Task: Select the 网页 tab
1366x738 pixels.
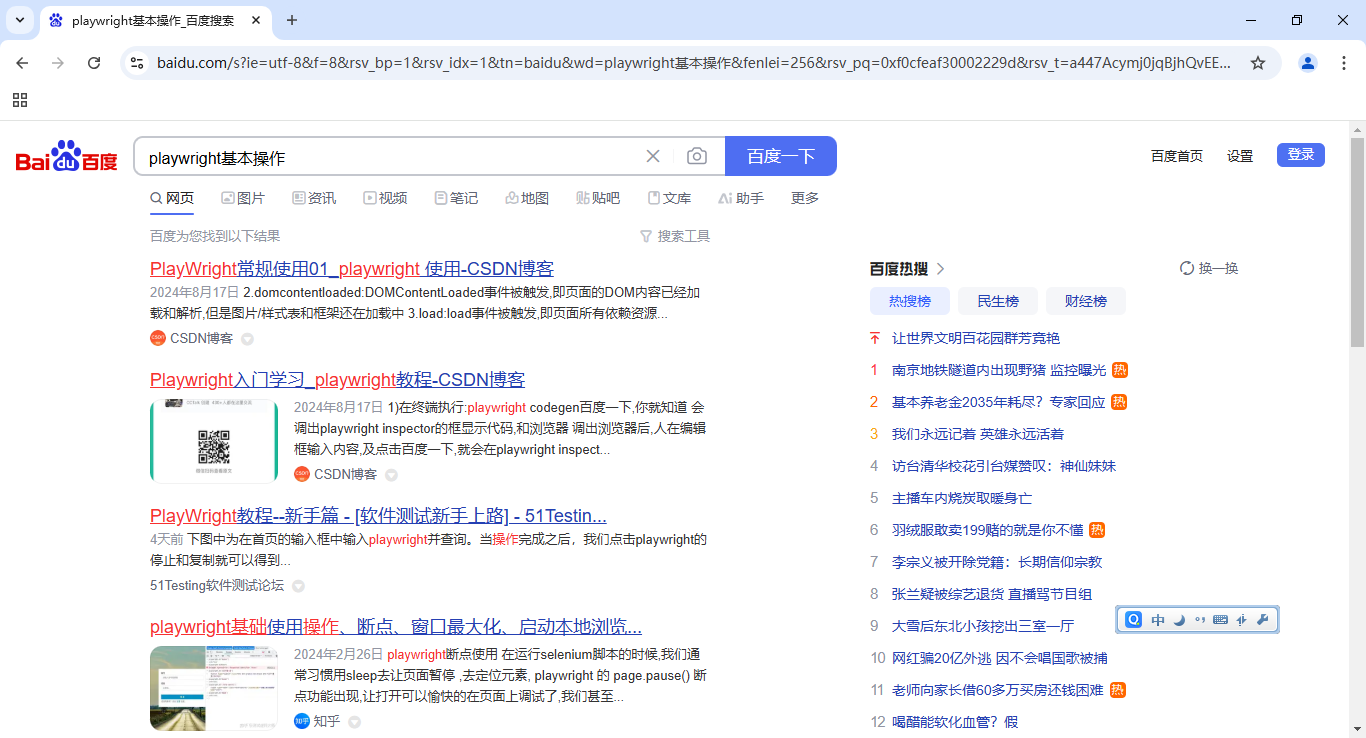Action: [172, 198]
